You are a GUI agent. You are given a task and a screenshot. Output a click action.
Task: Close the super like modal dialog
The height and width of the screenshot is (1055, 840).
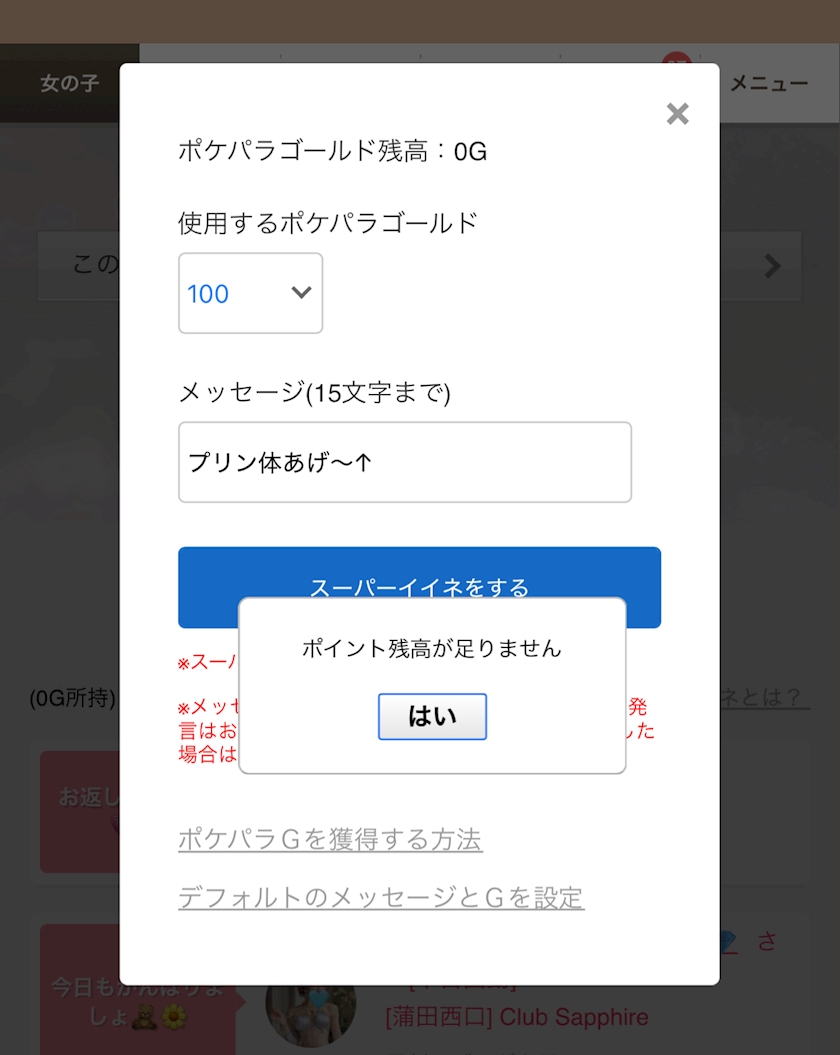tap(677, 114)
